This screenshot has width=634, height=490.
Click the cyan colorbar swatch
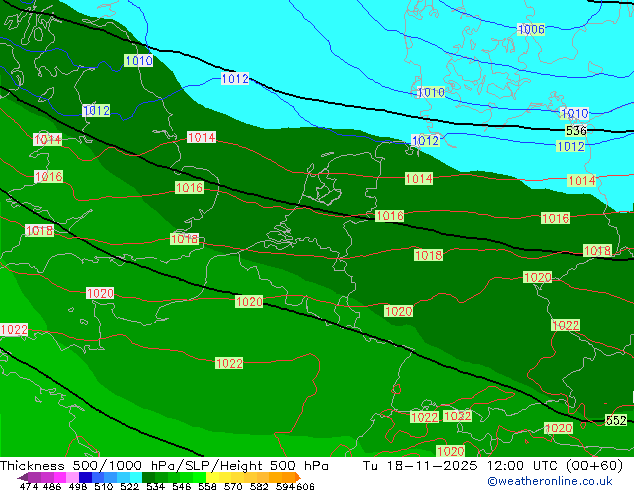[136, 477]
